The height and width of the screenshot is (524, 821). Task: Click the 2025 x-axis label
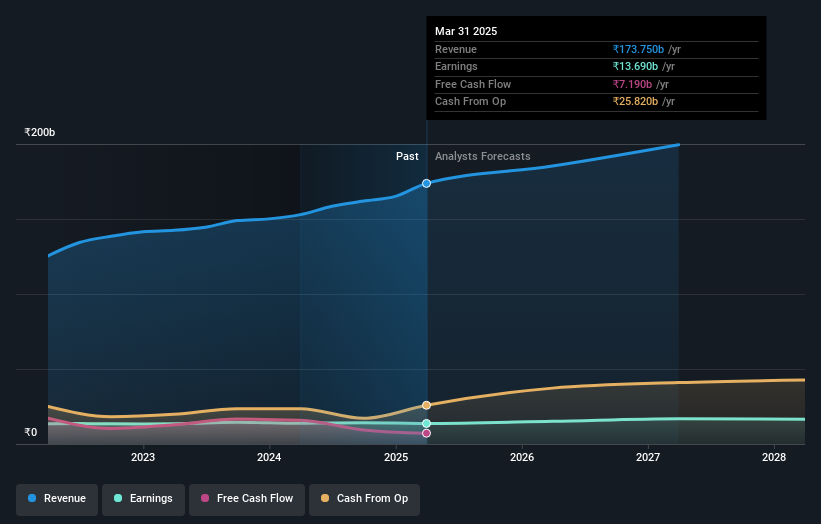coord(396,457)
